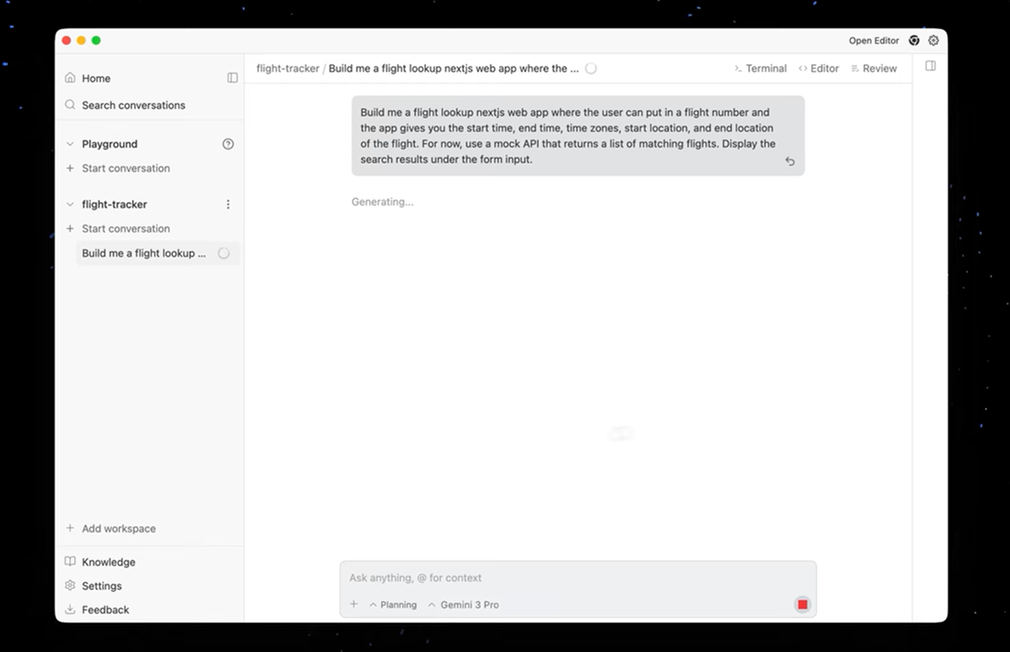Click the undo arrow on the message bubble
Image resolution: width=1010 pixels, height=652 pixels.
pyautogui.click(x=790, y=161)
